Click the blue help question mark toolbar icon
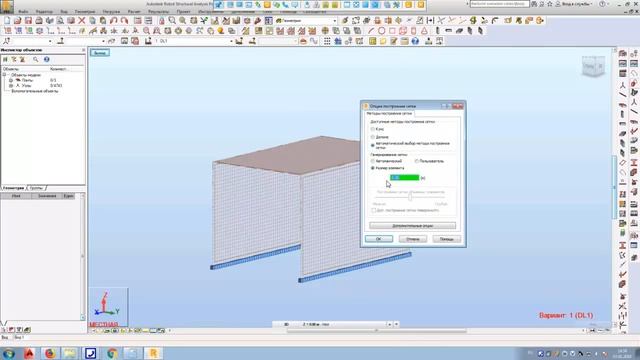The height and width of the screenshot is (360, 640). coord(415,41)
